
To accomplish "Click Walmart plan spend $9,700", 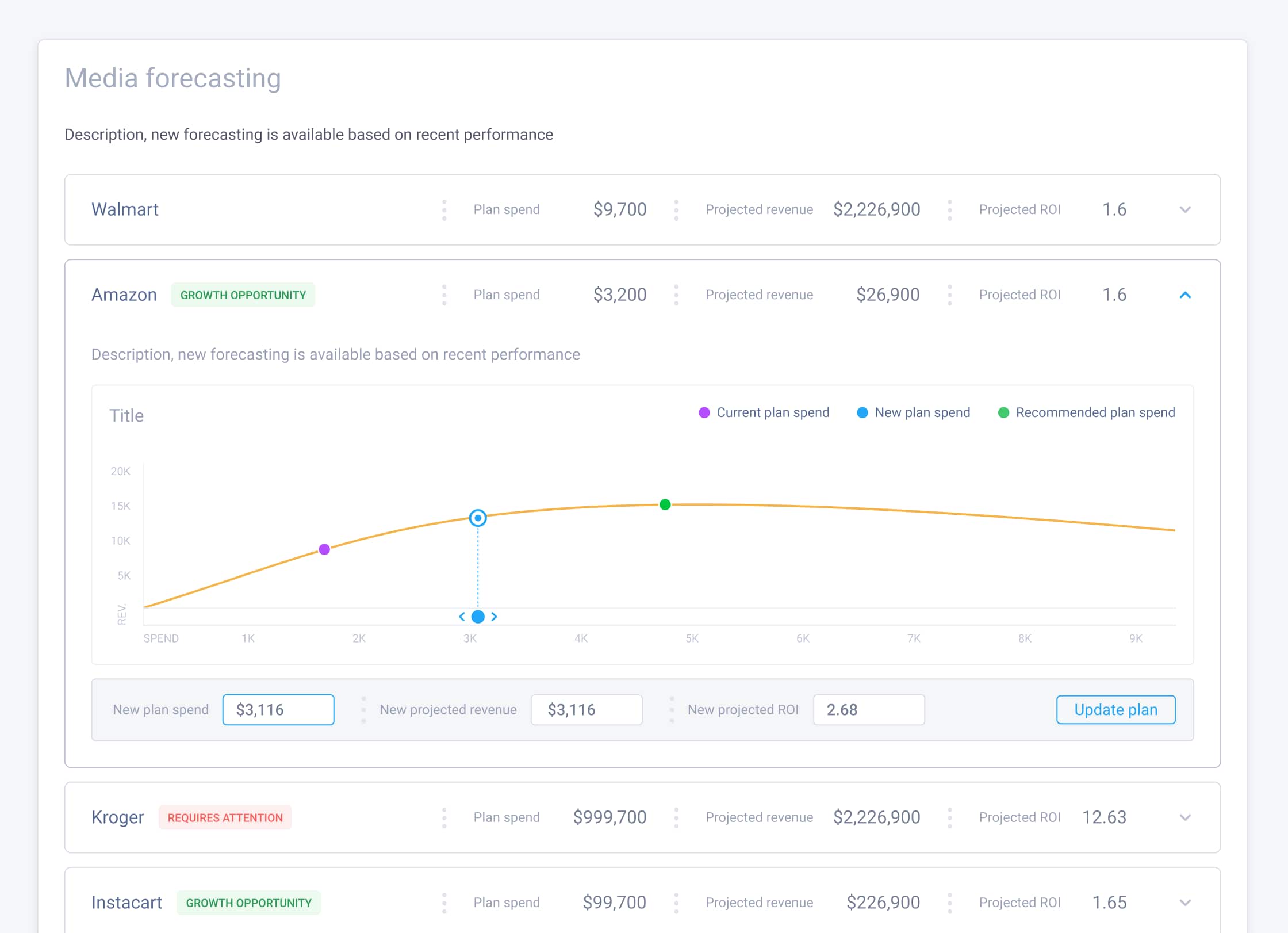I will click(620, 209).
